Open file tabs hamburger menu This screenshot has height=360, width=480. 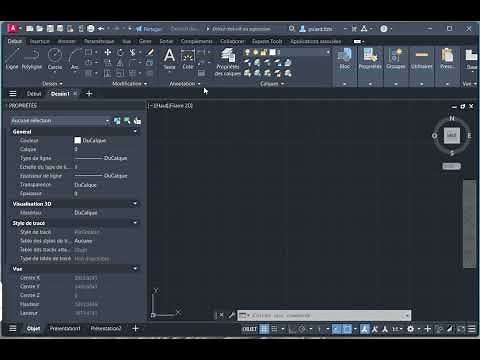pos(13,94)
